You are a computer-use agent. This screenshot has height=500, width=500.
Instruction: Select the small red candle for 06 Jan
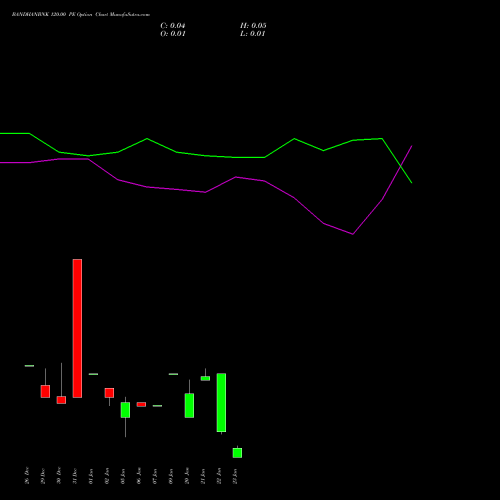(141, 404)
